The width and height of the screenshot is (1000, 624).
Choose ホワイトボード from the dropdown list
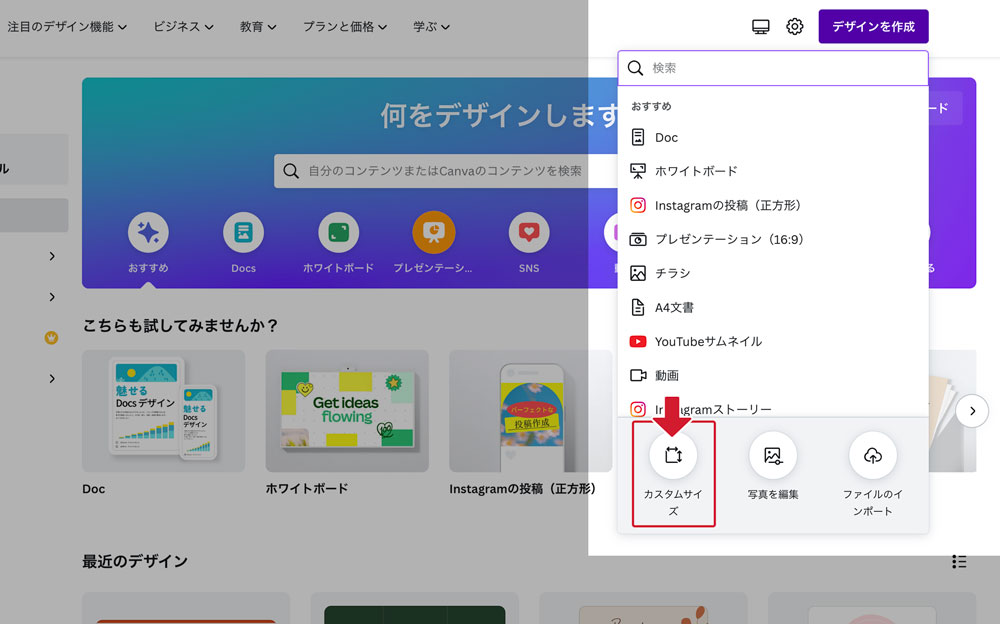[x=773, y=171]
